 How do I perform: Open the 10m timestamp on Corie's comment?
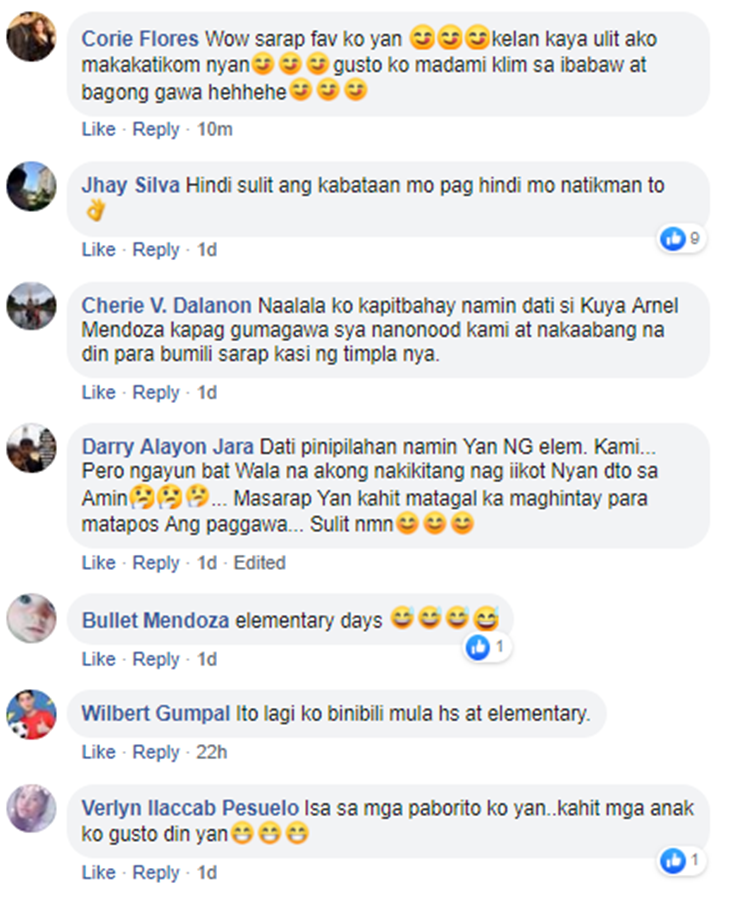(215, 129)
